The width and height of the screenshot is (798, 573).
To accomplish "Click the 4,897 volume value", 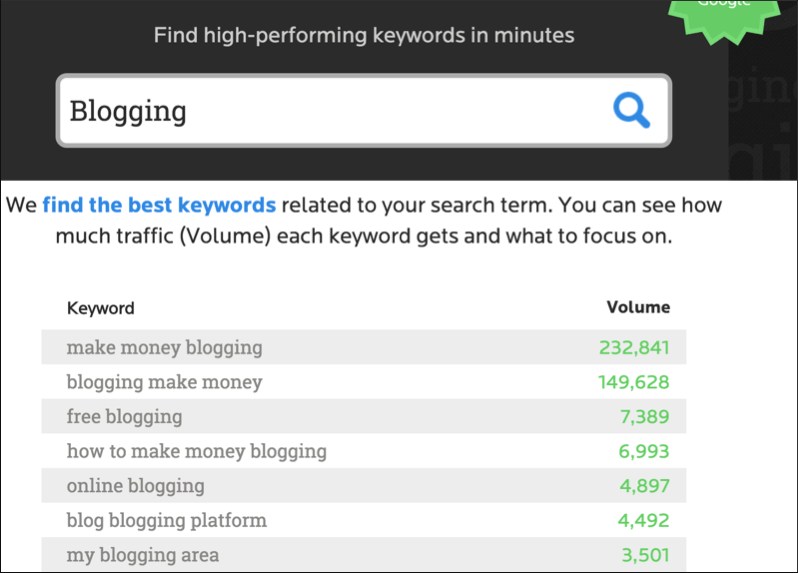I will pos(644,486).
